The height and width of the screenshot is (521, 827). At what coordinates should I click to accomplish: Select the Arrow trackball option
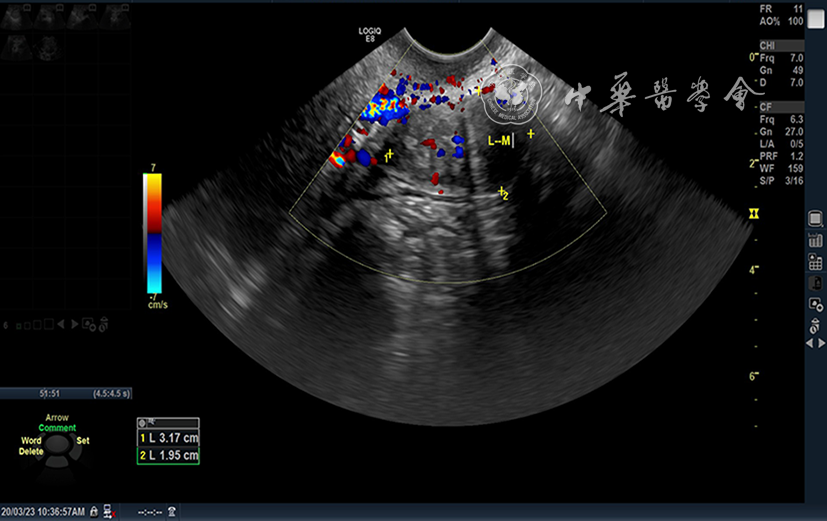coord(57,418)
